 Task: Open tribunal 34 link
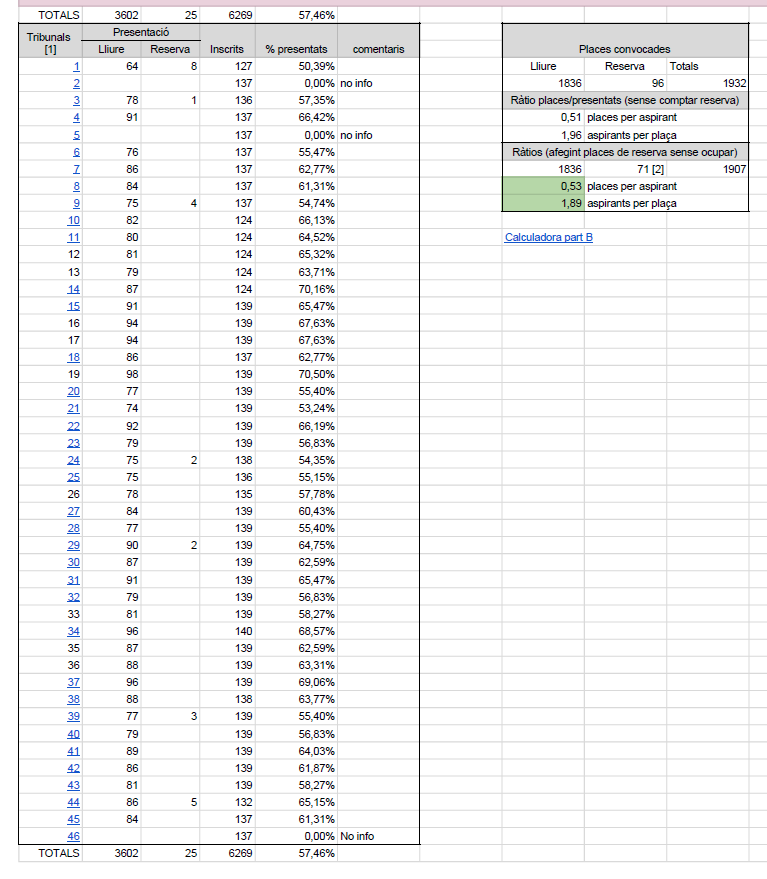pos(73,631)
